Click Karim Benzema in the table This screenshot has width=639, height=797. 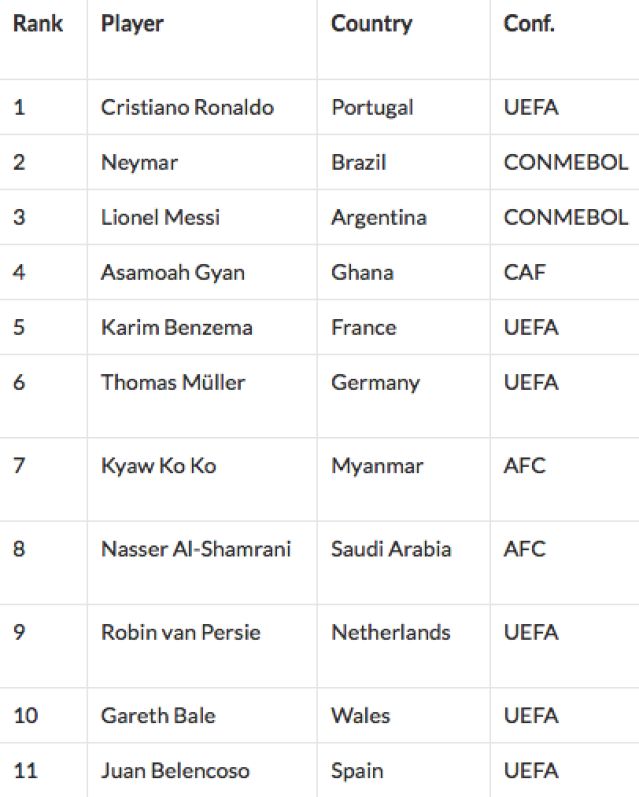click(176, 328)
